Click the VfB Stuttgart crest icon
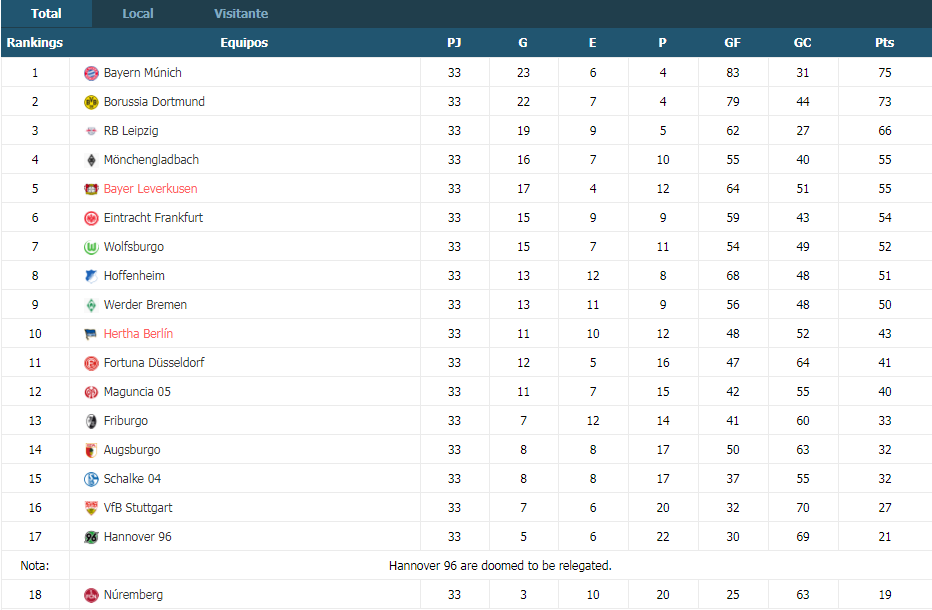 (91, 508)
